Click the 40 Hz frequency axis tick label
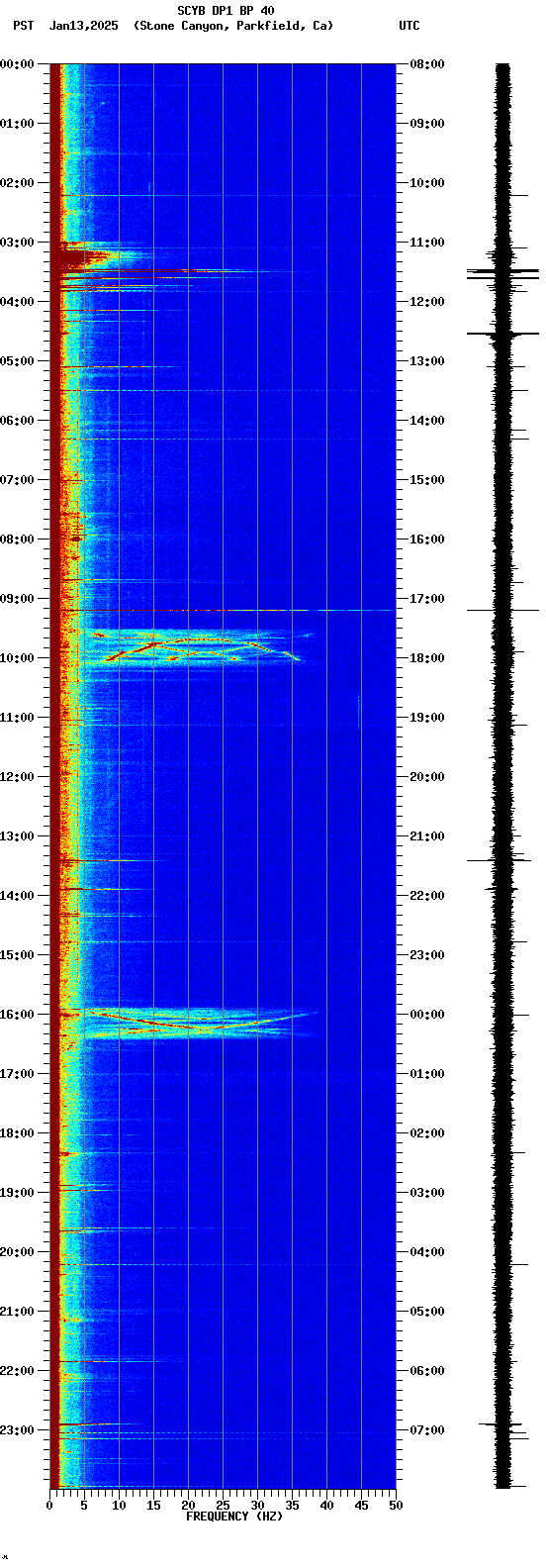The height and width of the screenshot is (1568, 546). (326, 1506)
